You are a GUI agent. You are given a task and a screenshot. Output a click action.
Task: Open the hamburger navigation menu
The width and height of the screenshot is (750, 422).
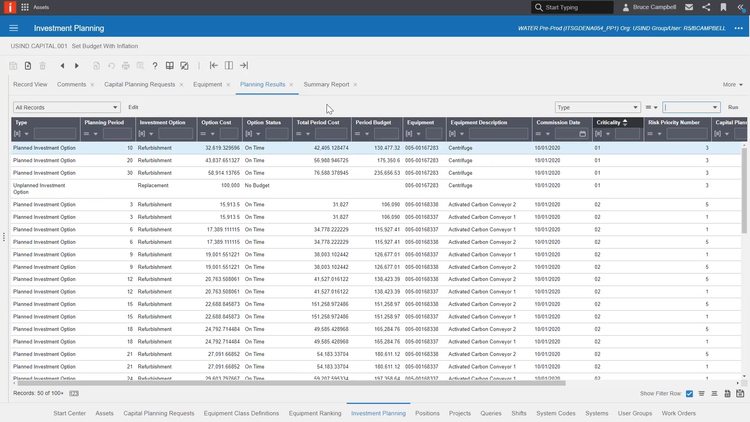[x=13, y=28]
